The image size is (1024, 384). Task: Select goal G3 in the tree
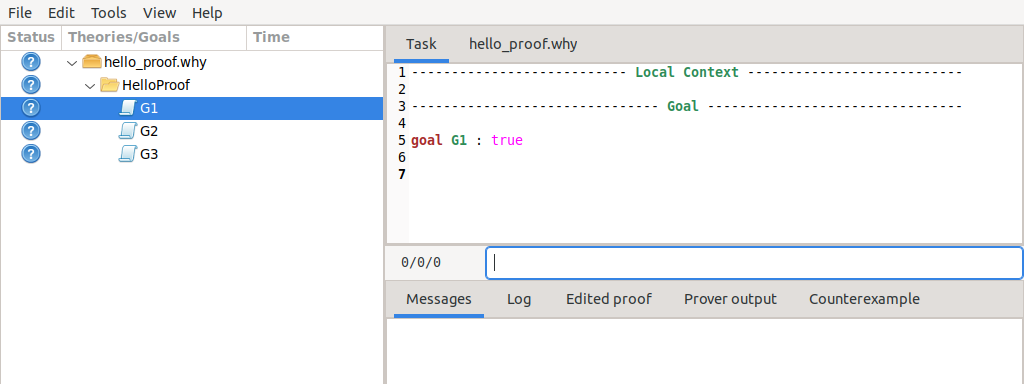[192, 154]
